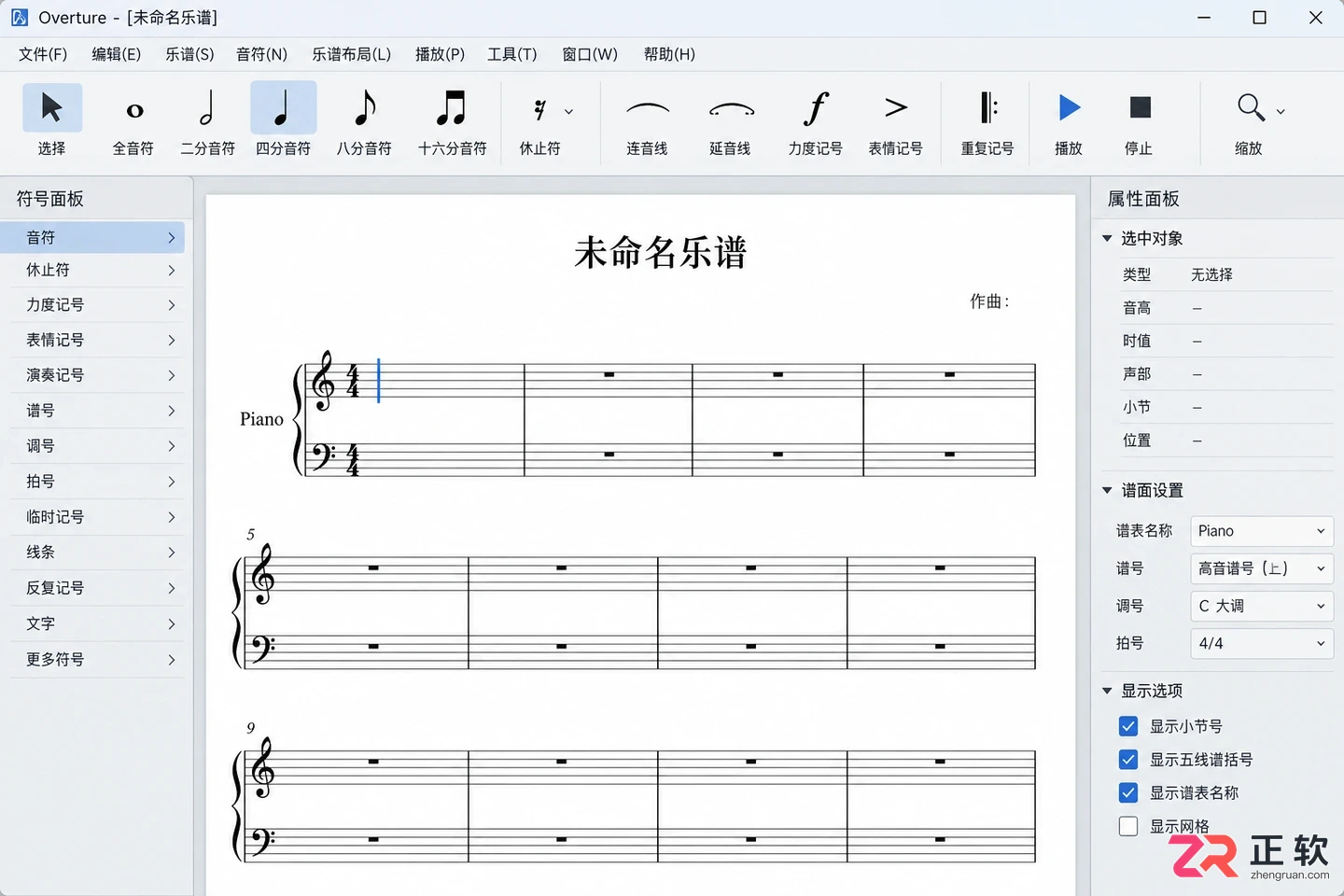The image size is (1344, 896).
Task: Pick the whole note 全音符 tool
Action: (x=133, y=121)
